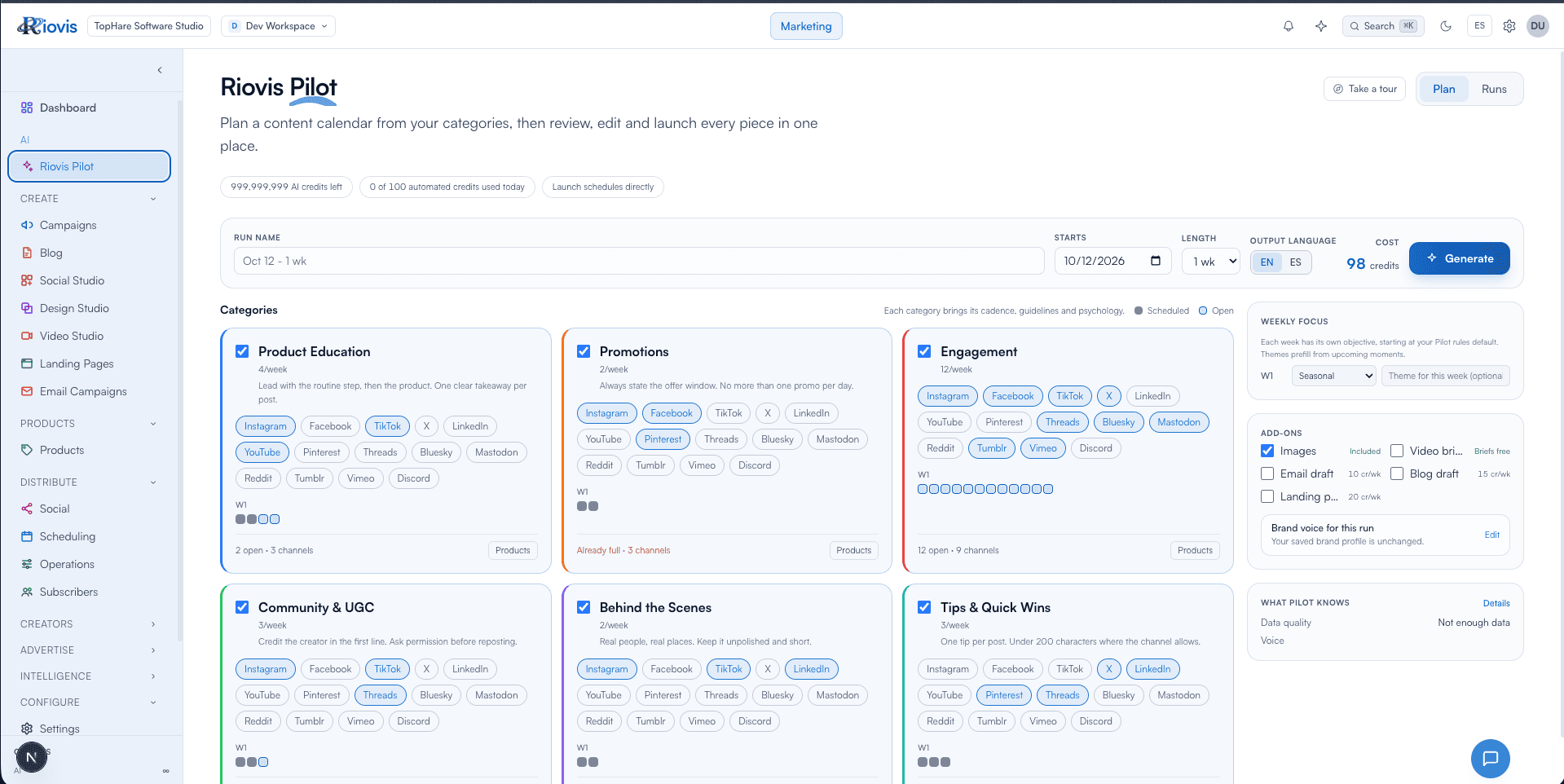Open Video Studio icon
Viewport: 1564px width, 784px height.
pos(27,336)
